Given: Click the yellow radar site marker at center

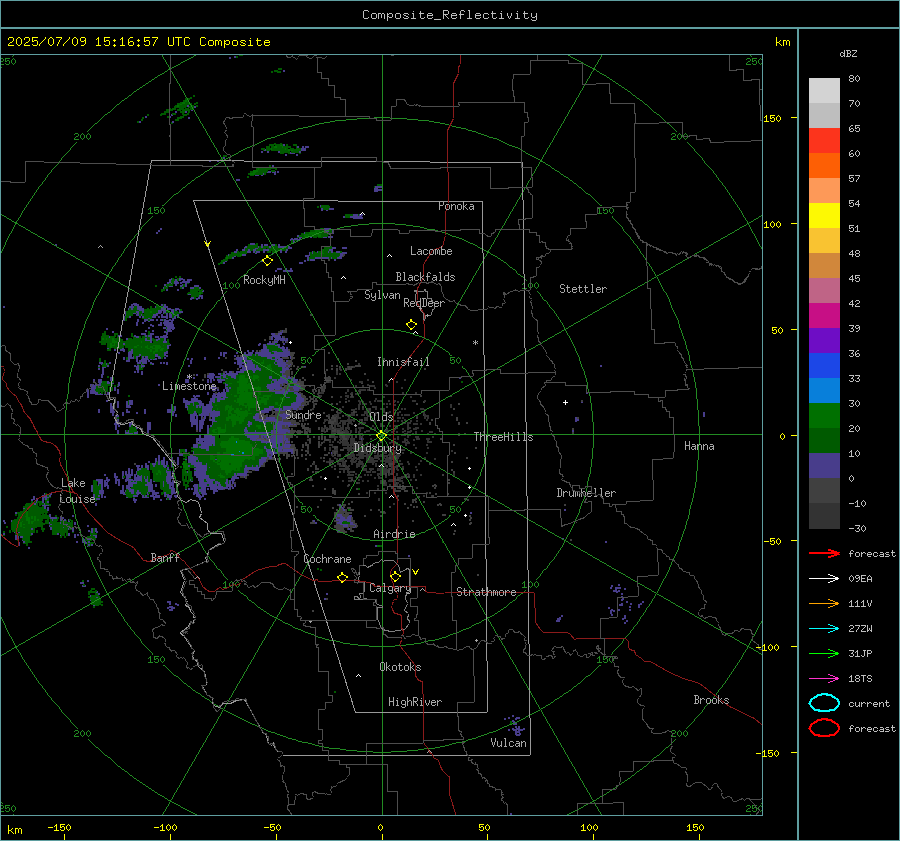Looking at the screenshot, I should point(382,435).
